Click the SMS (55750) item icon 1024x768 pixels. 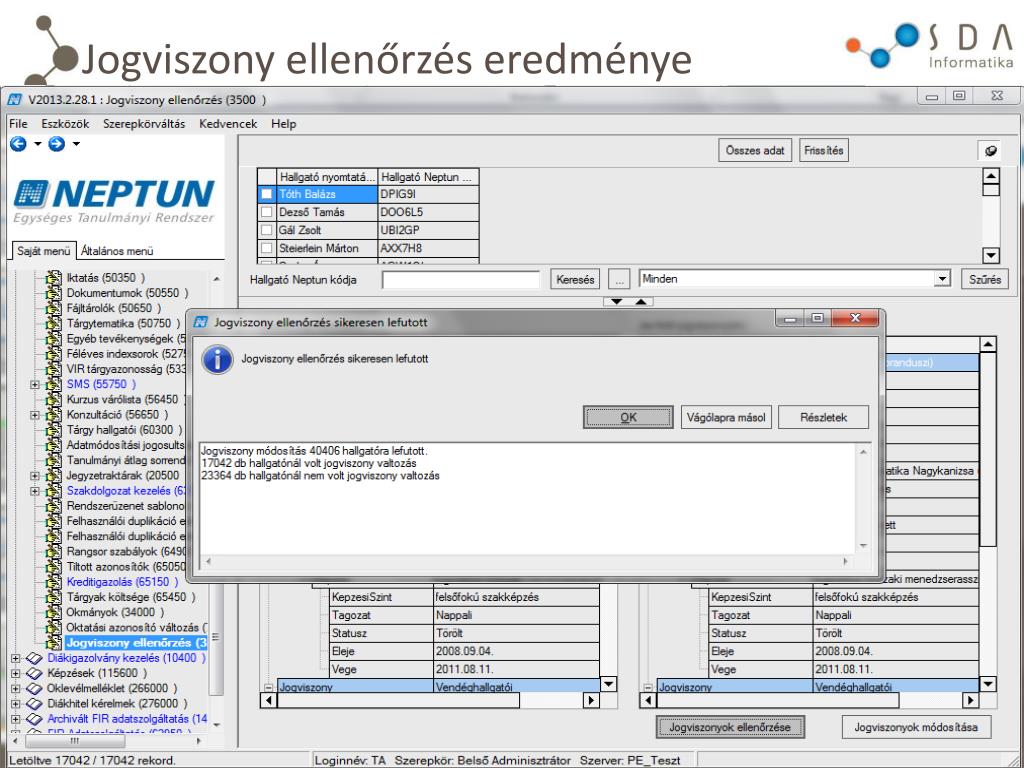(54, 384)
